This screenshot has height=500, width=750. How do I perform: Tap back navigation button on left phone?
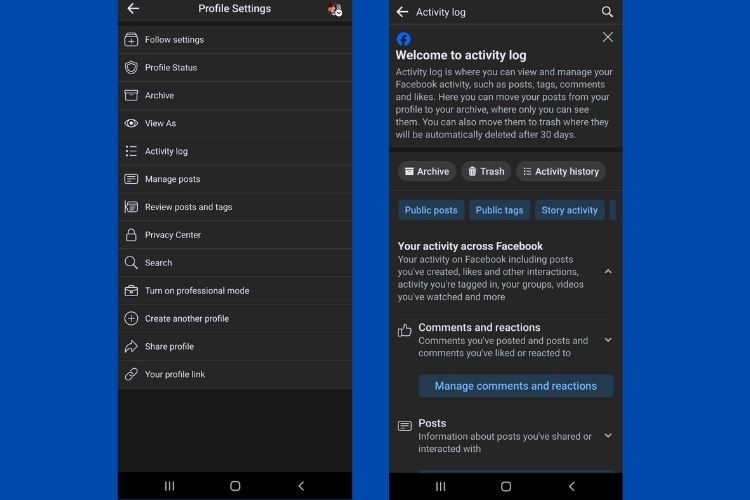pos(301,486)
